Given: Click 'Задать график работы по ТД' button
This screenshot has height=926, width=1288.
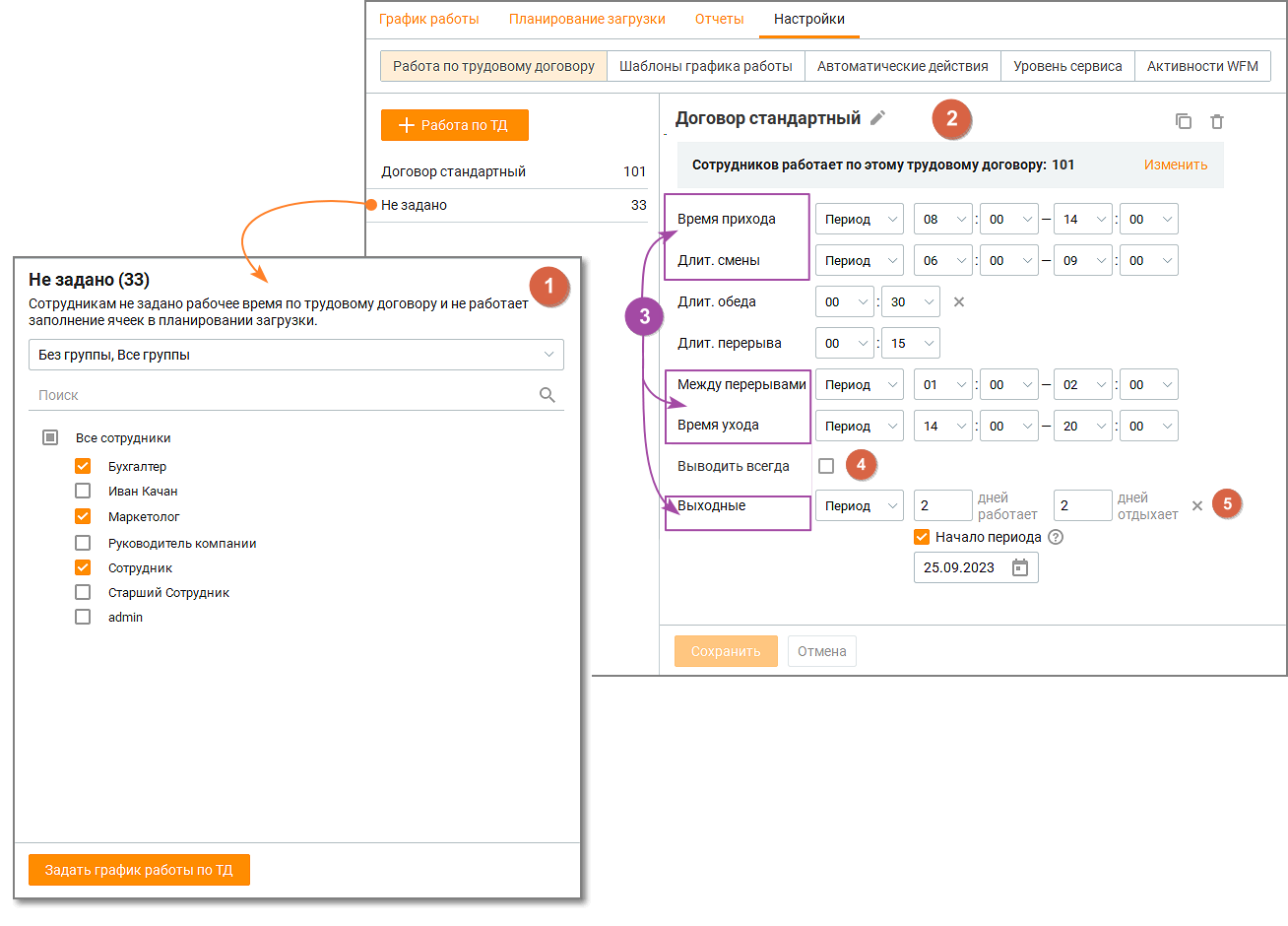Looking at the screenshot, I should point(139,870).
